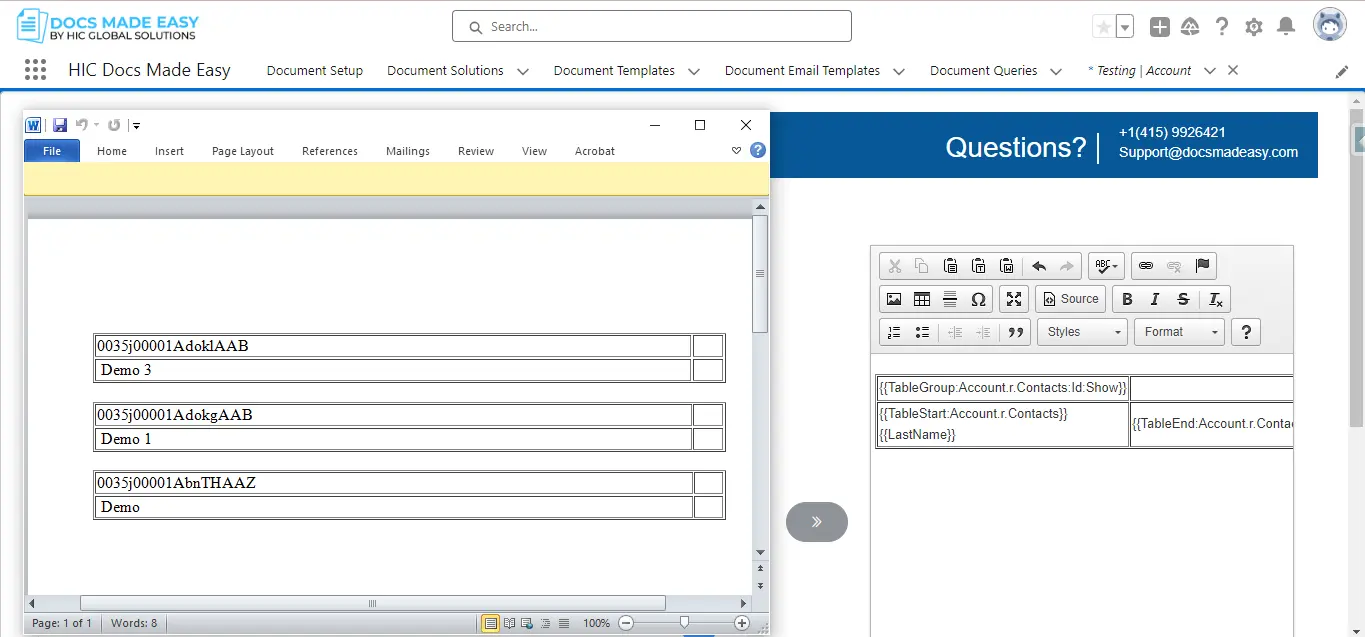Click the Support@docsmadeasy.com email link

coord(1208,152)
